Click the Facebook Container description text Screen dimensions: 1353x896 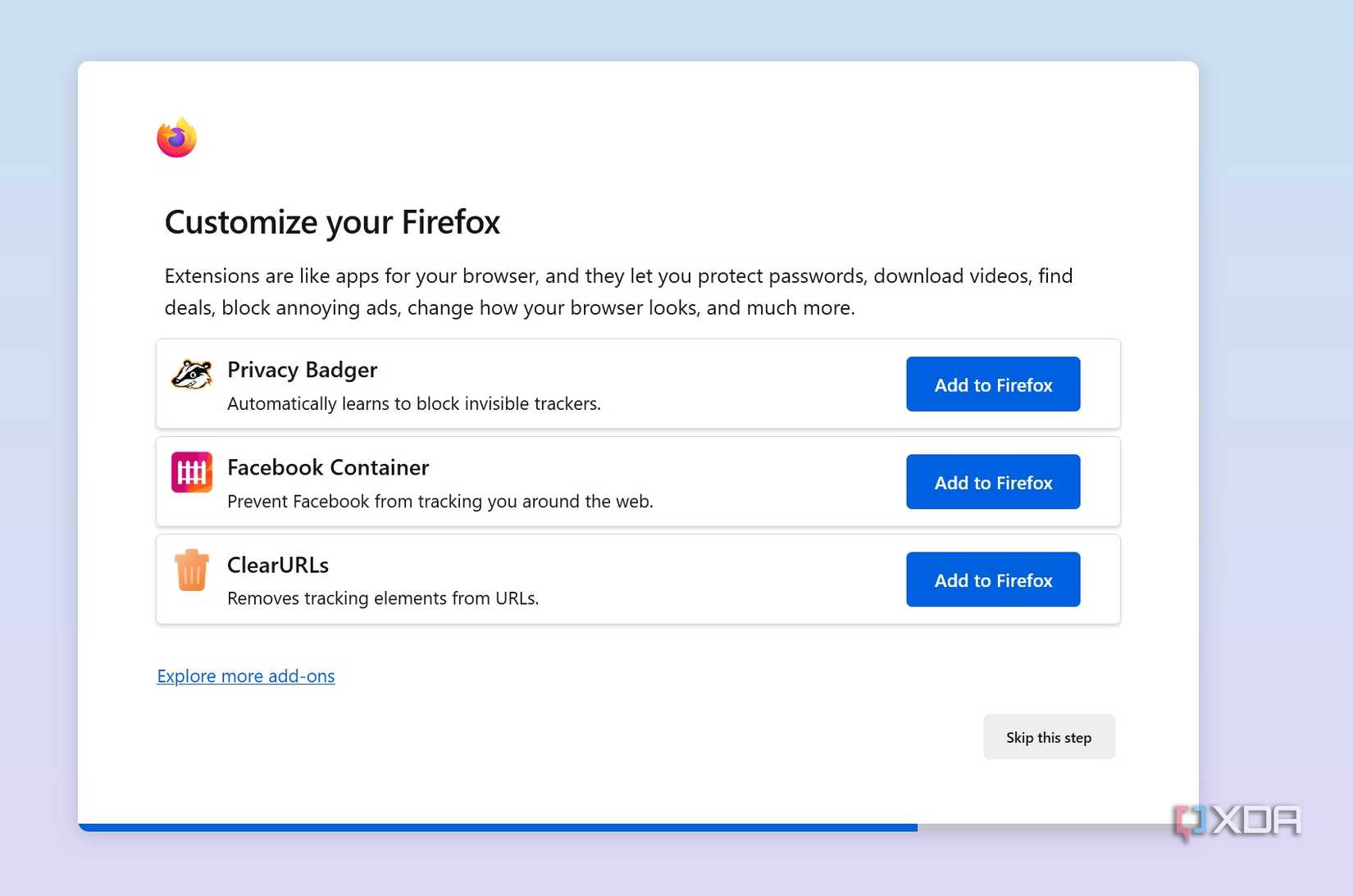(440, 501)
